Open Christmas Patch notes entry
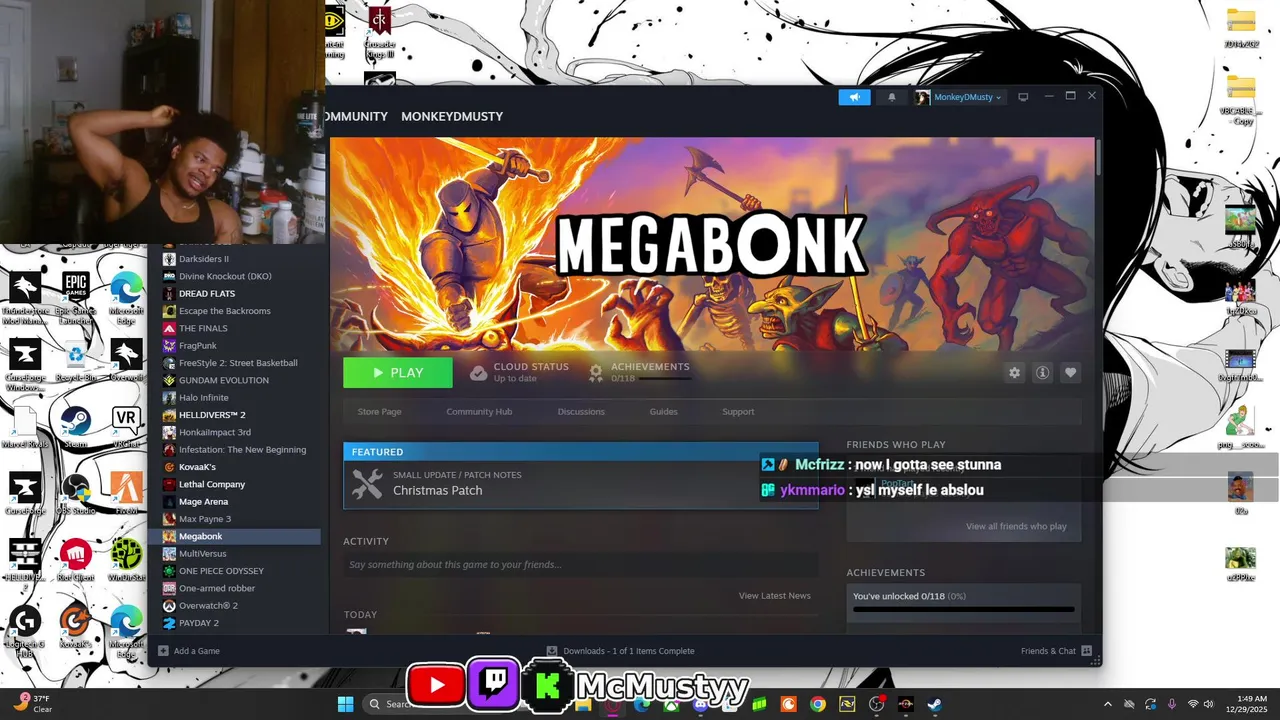 pyautogui.click(x=580, y=484)
